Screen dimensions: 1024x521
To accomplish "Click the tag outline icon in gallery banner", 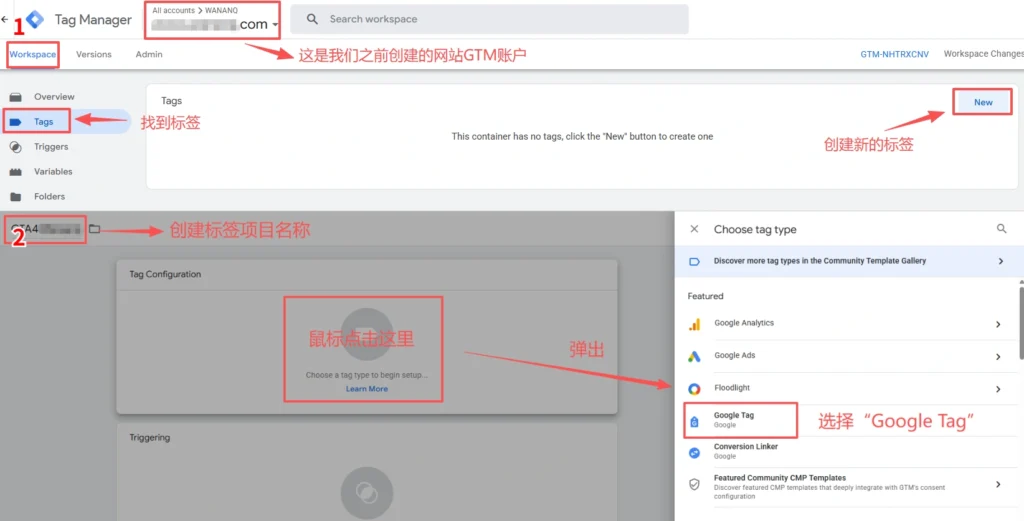I will point(694,261).
